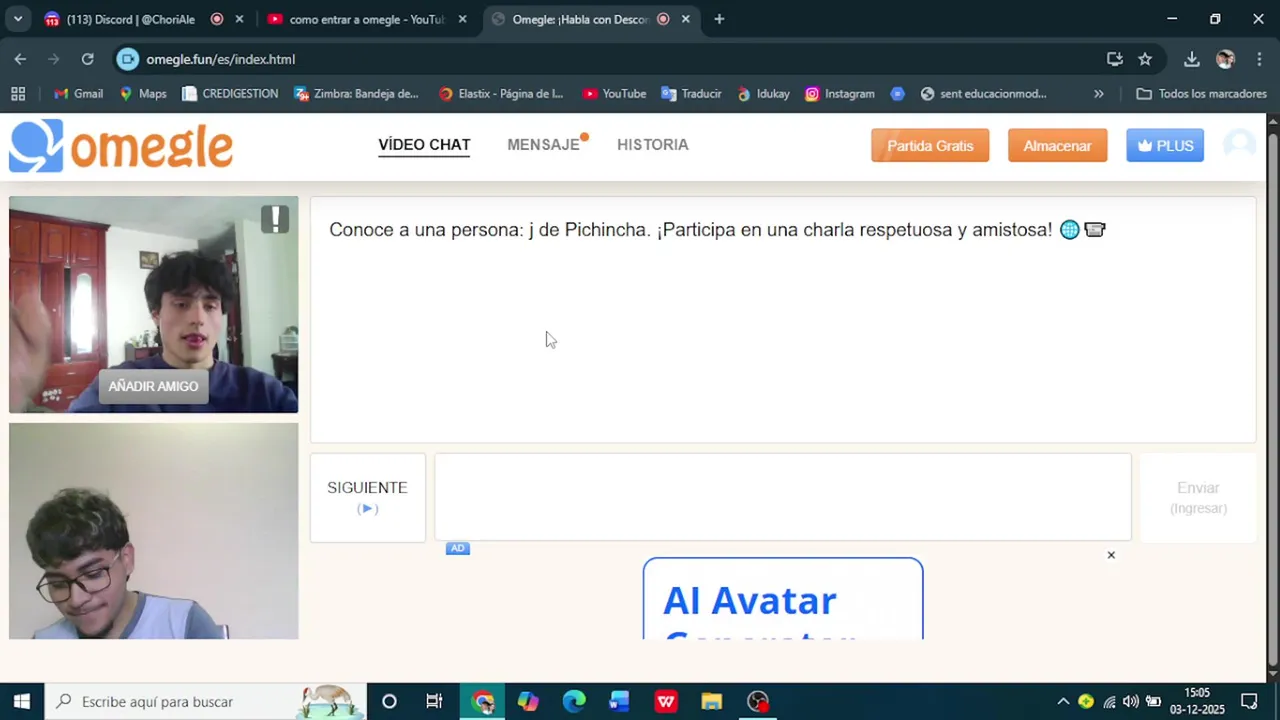The height and width of the screenshot is (720, 1280).
Task: Open the browser downloads icon
Action: (1191, 59)
